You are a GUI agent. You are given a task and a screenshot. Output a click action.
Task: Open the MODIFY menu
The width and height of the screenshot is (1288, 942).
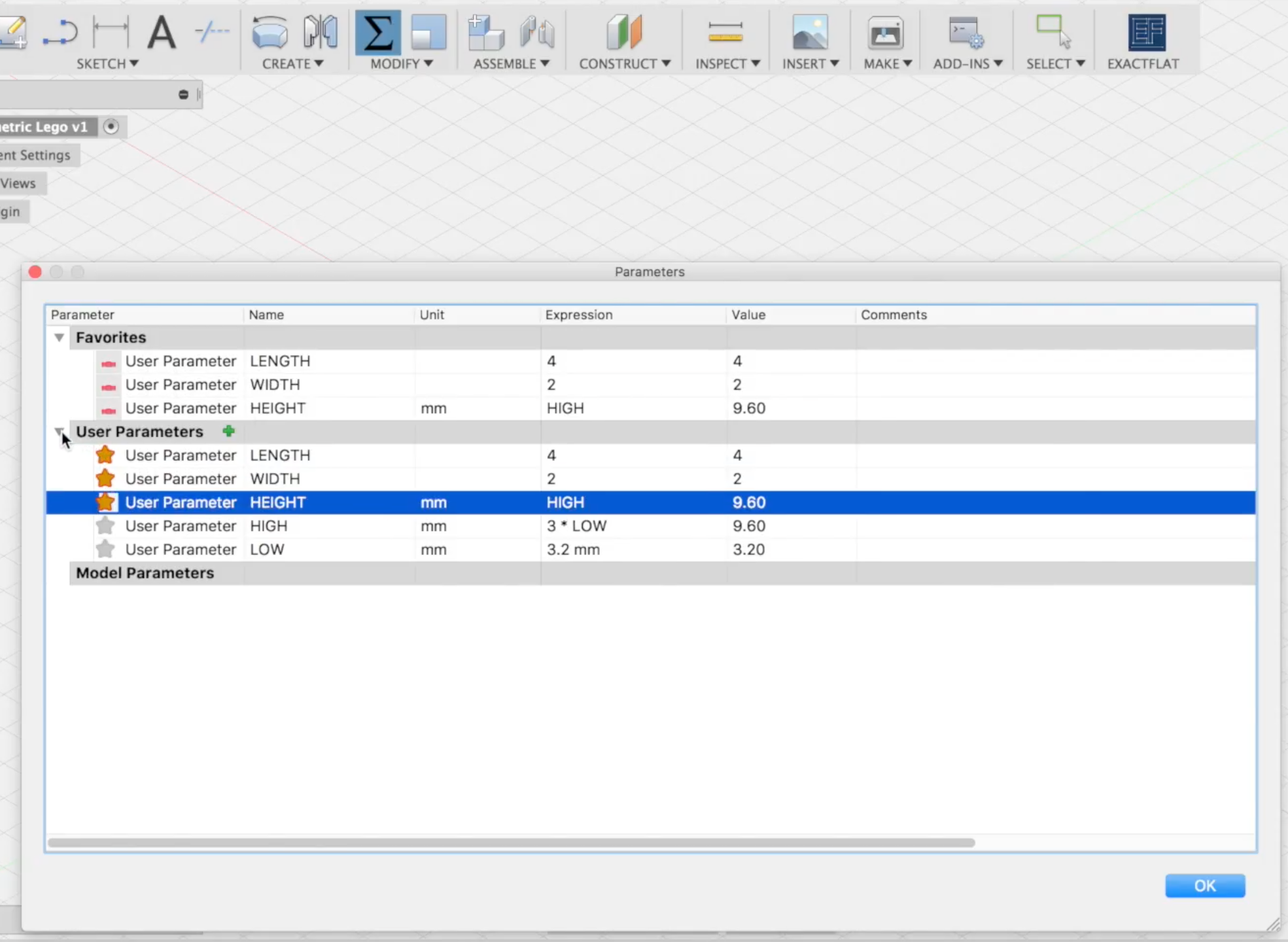point(401,63)
